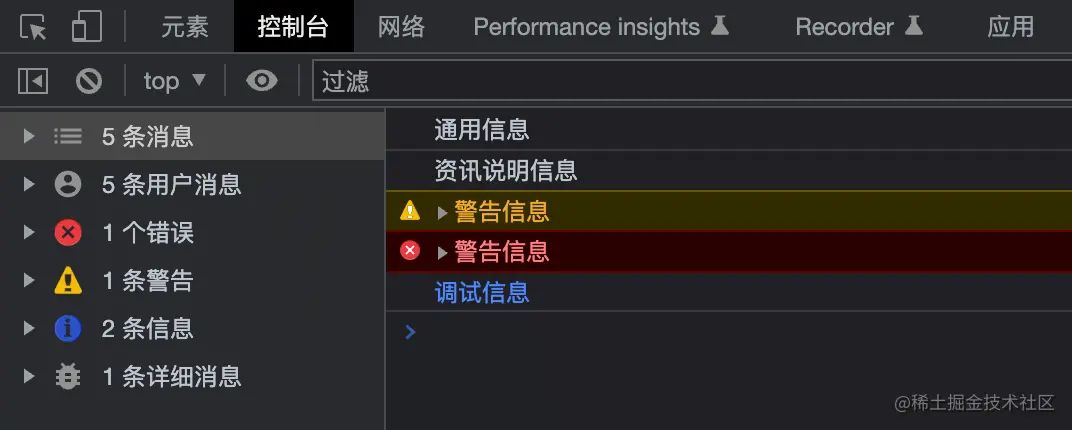Click the user icon beside 5 条用户消息
This screenshot has width=1072, height=430.
[x=68, y=184]
